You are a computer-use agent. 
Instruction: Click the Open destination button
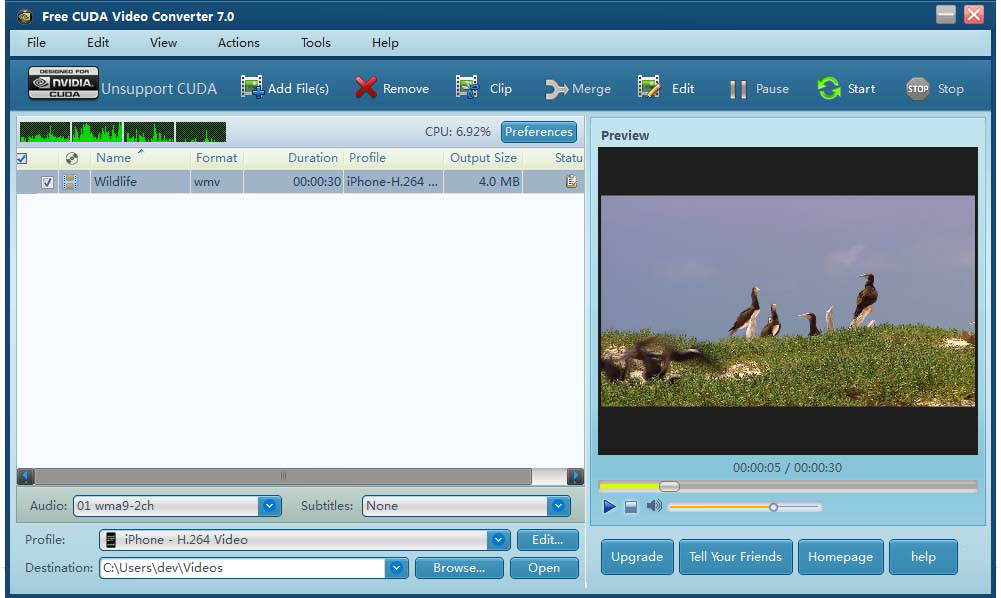(x=544, y=568)
